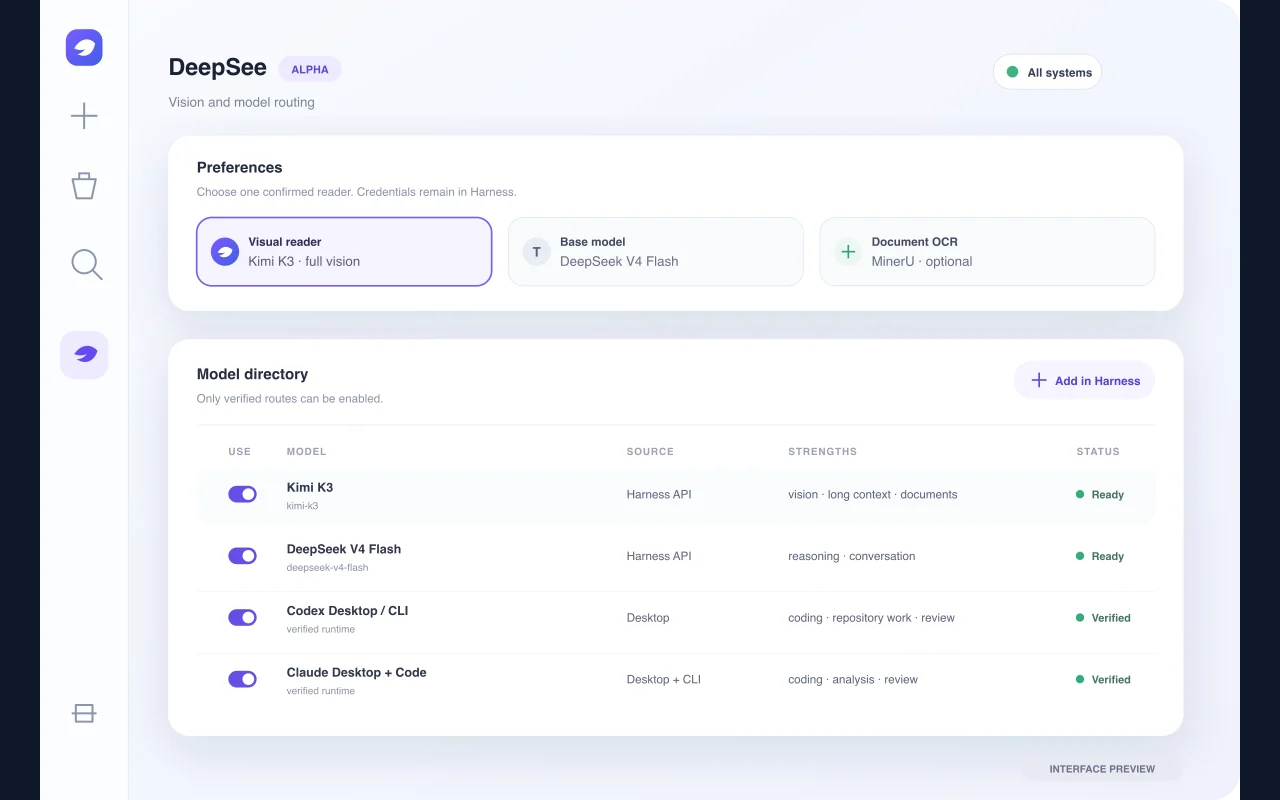The width and height of the screenshot is (1280, 800).
Task: Click the DeepSeek V4 Flash model name
Action: [x=344, y=549]
